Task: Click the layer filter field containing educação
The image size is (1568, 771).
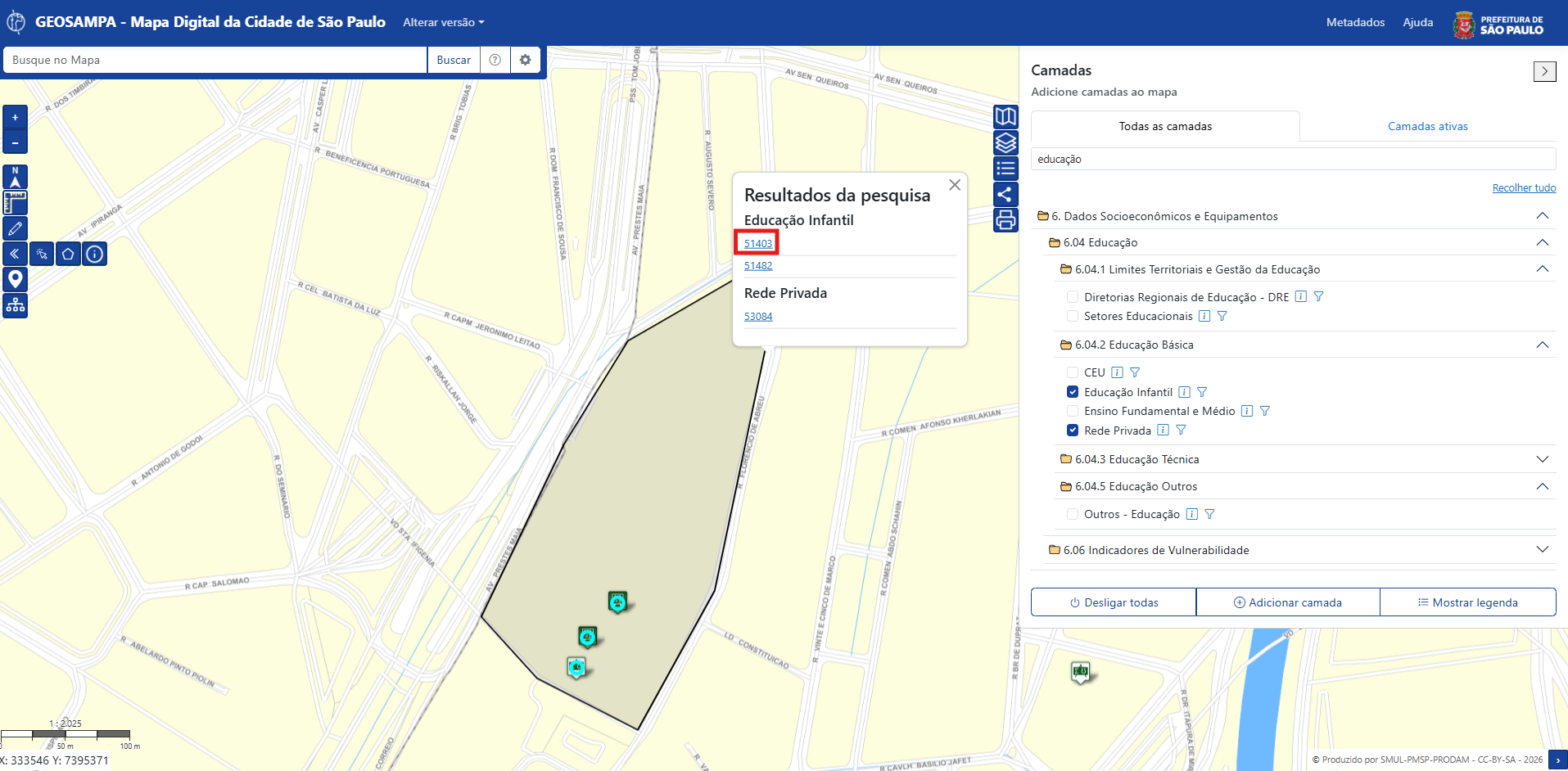Action: point(1294,159)
